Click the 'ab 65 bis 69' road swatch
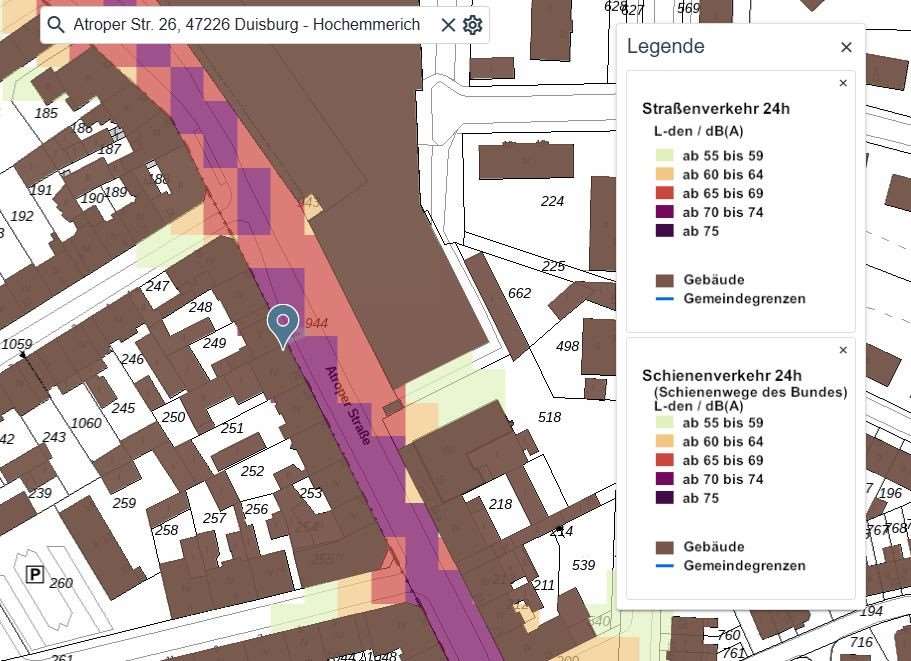Viewport: 911px width, 661px height. 665,193
